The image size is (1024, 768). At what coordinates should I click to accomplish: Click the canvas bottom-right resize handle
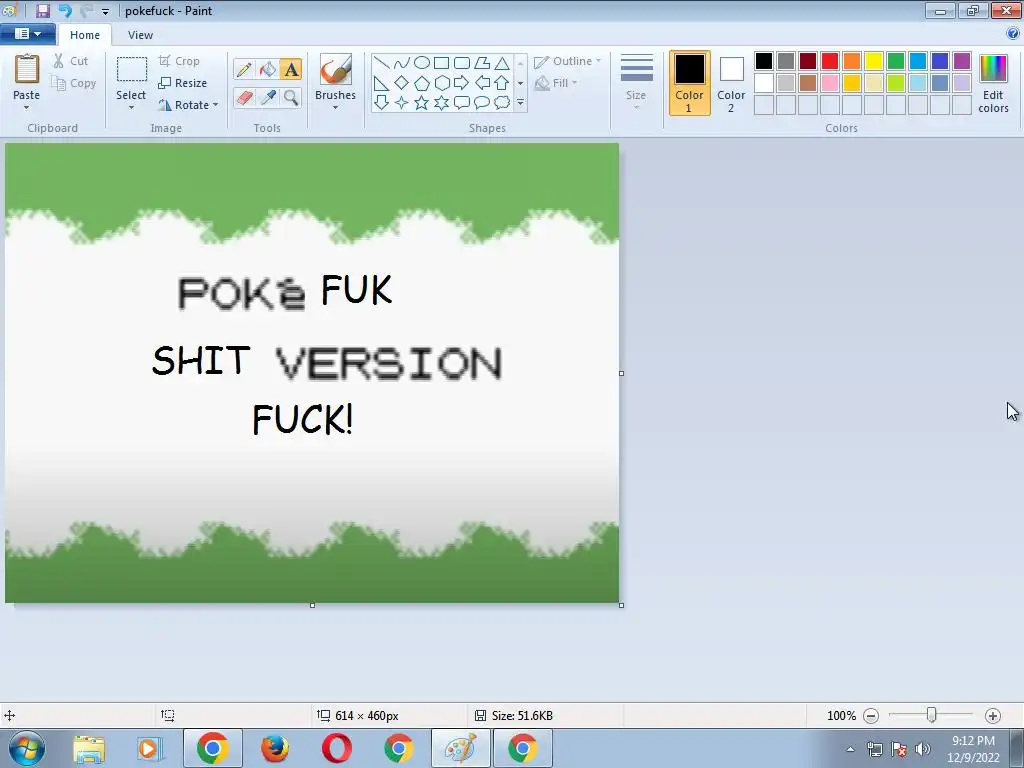click(621, 605)
